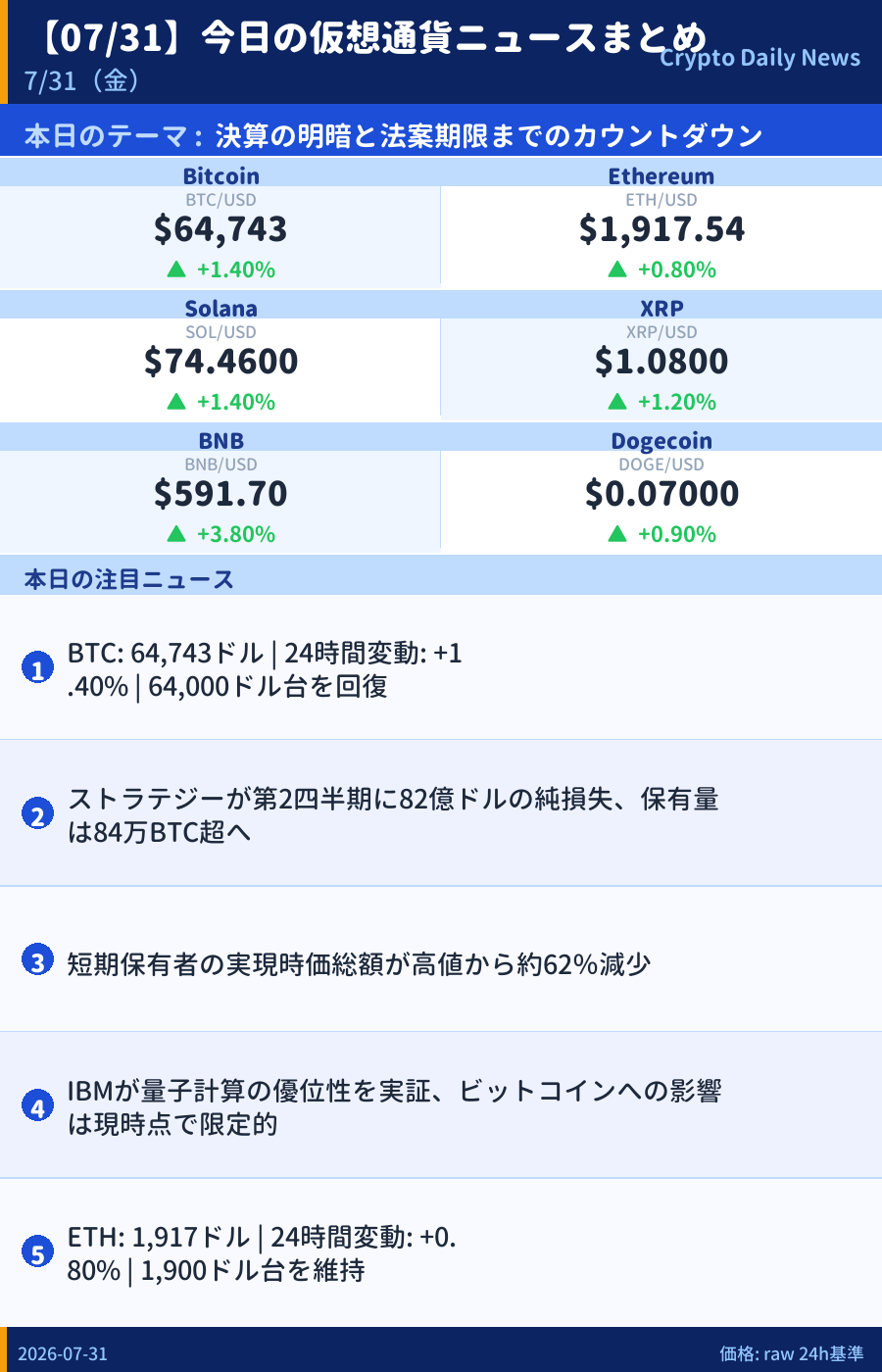Click the Crypto Daily News label
Image resolution: width=882 pixels, height=1372 pixels.
(759, 58)
